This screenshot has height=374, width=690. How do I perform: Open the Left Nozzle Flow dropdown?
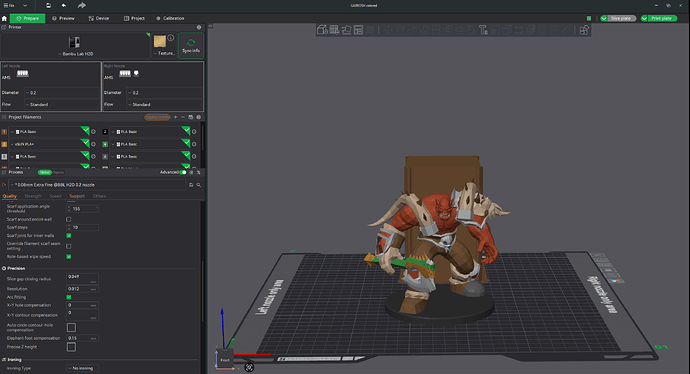tap(62, 105)
